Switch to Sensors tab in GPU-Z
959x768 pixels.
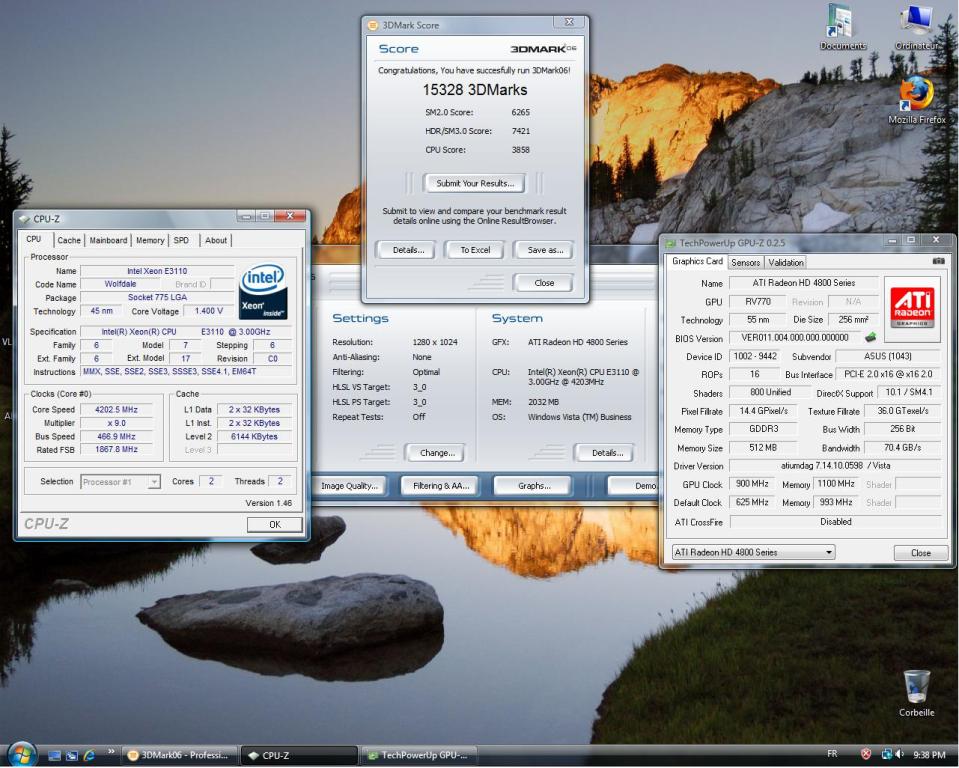pos(745,262)
